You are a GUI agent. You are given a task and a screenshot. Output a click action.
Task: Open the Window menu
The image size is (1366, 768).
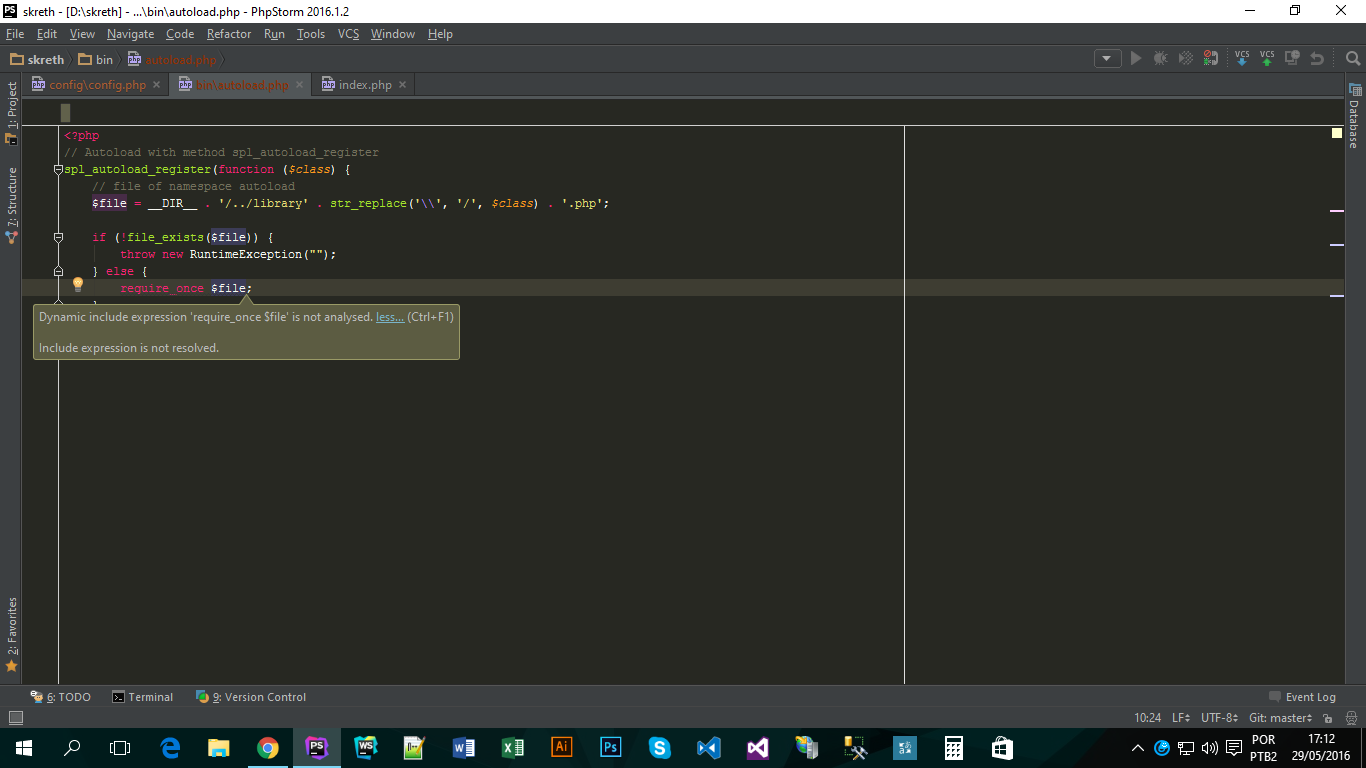click(x=393, y=34)
